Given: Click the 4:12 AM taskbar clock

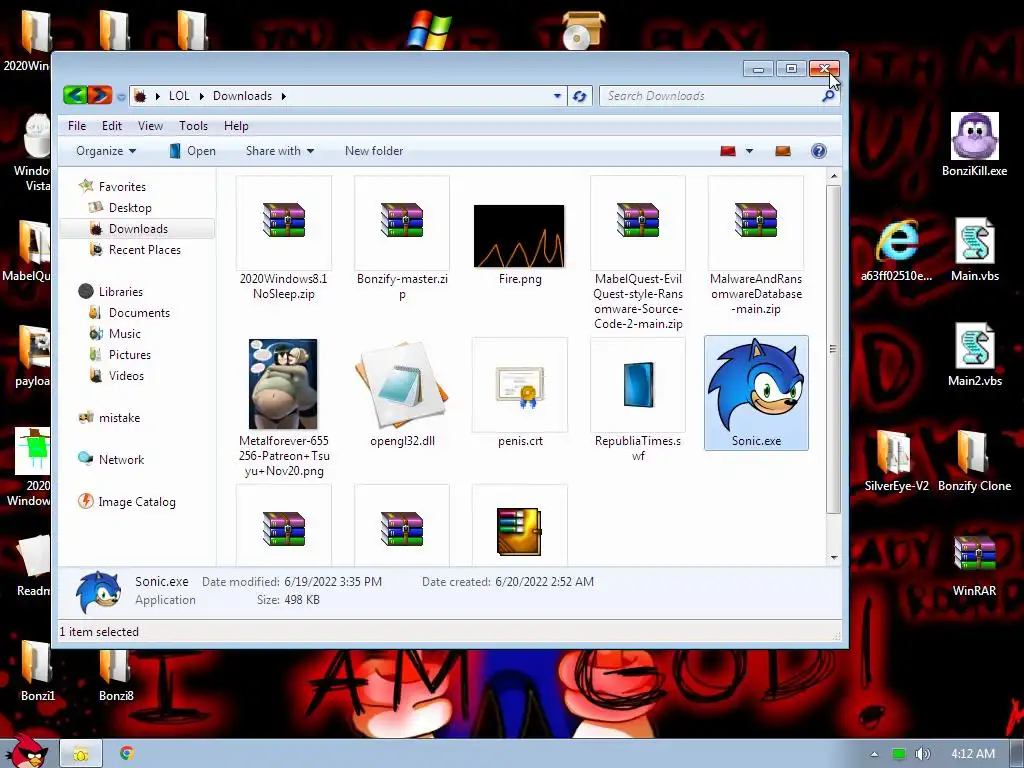Looking at the screenshot, I should tap(973, 754).
